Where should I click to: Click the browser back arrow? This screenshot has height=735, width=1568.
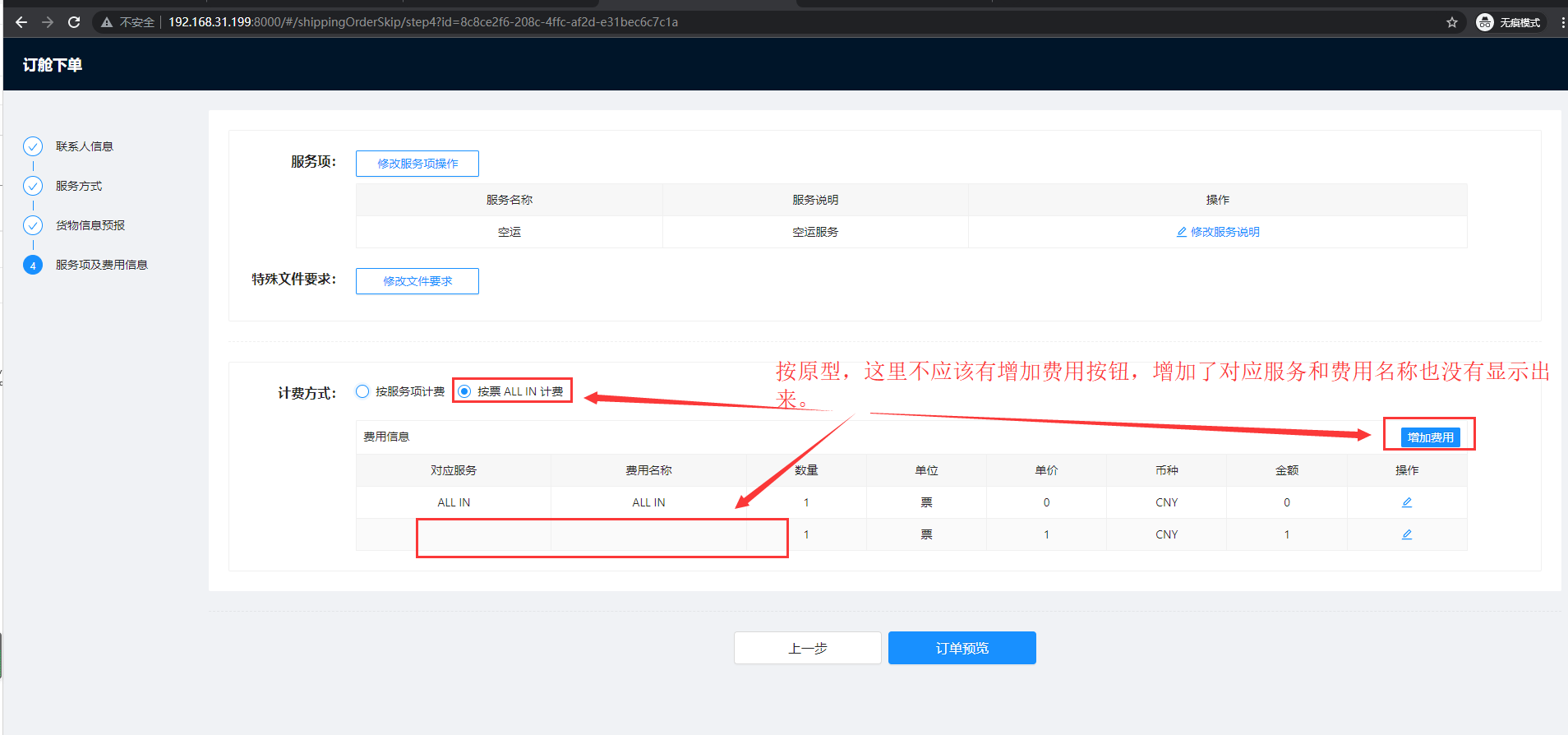click(x=21, y=22)
